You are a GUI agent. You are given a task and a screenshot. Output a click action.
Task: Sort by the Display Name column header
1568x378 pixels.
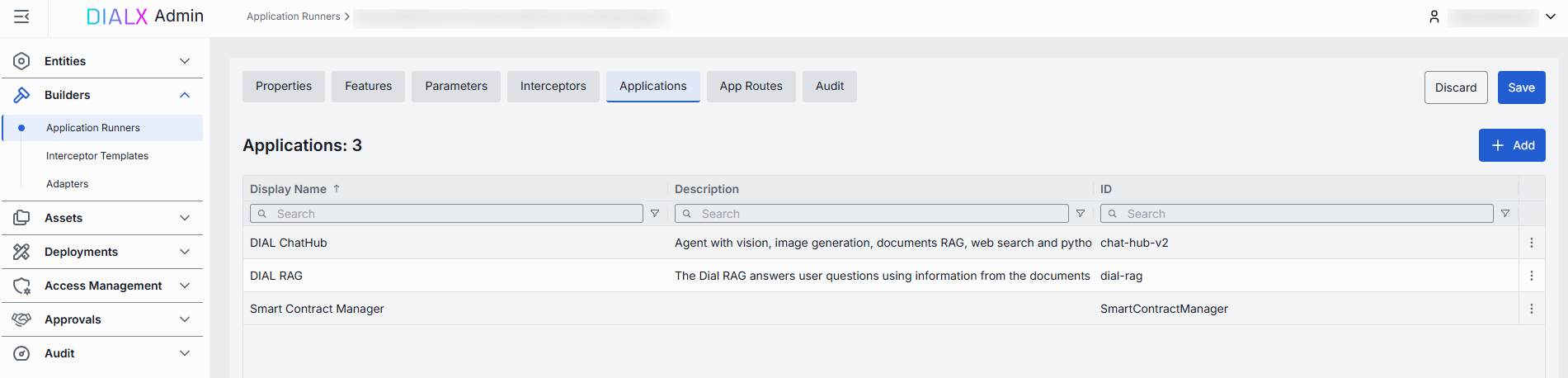coord(289,189)
